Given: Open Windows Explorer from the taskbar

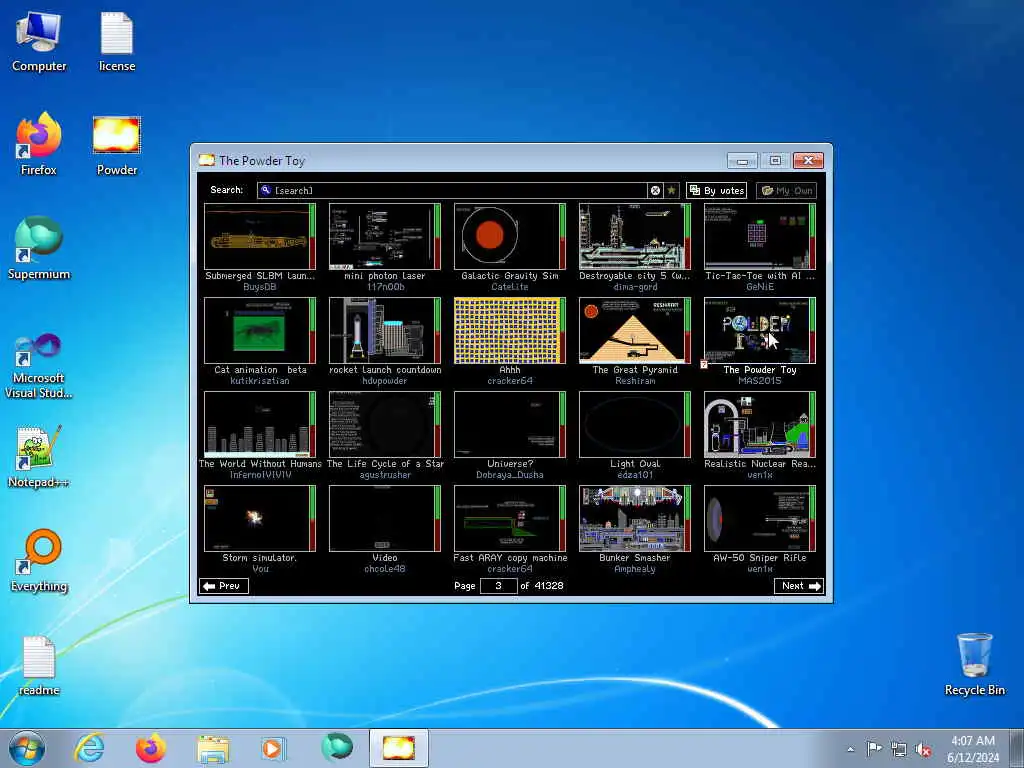Looking at the screenshot, I should (x=213, y=748).
